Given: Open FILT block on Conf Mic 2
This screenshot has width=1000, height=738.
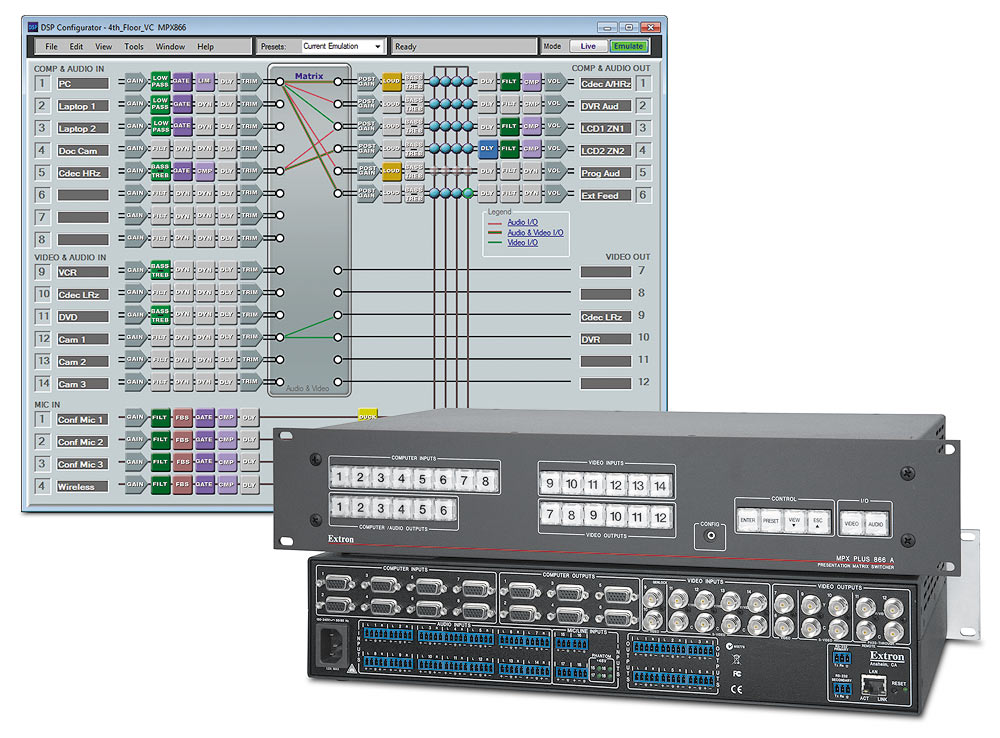Looking at the screenshot, I should pos(160,439).
